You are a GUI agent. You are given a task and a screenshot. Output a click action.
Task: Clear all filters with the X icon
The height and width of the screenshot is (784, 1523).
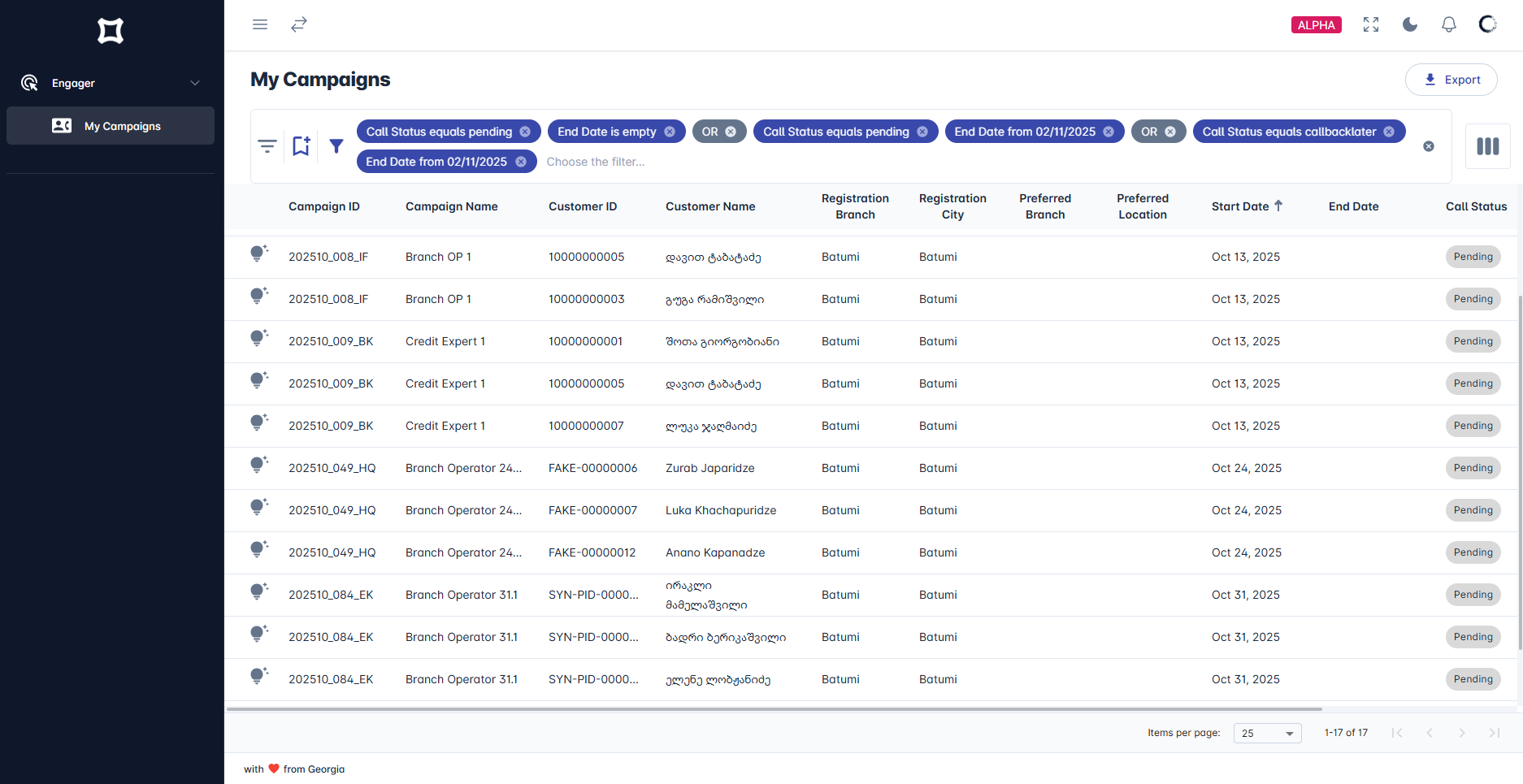coord(1429,146)
